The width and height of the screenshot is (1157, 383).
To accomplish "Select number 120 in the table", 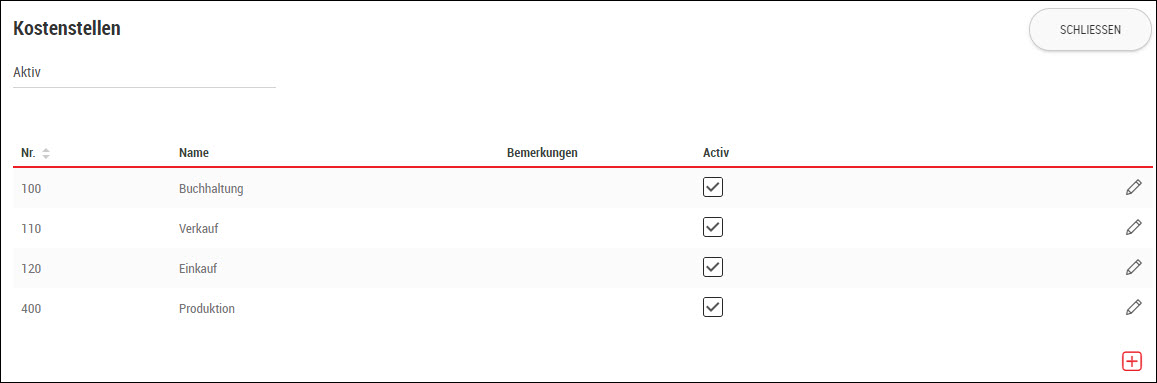I will 31,269.
